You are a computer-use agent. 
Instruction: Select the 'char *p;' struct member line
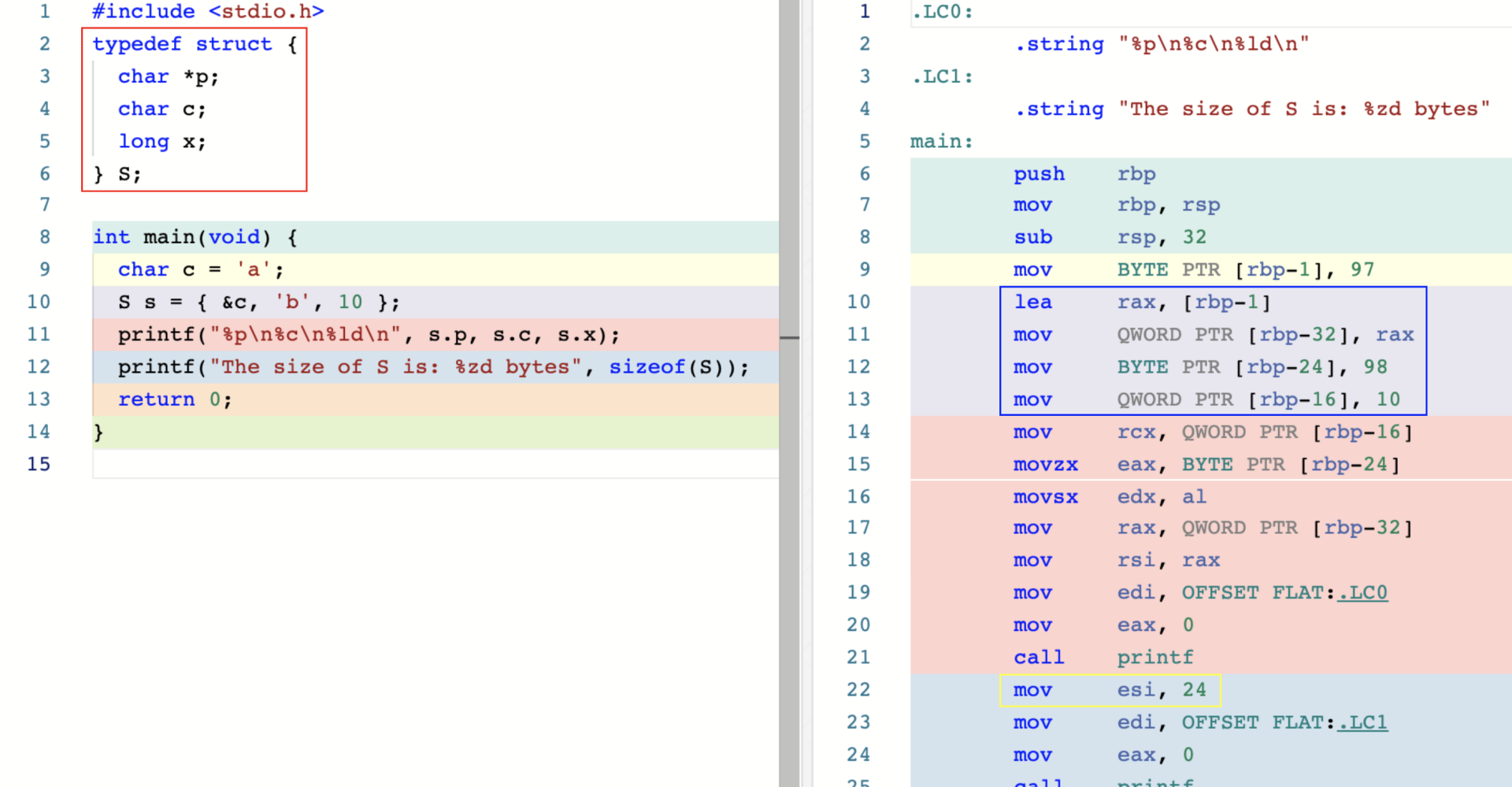click(x=169, y=76)
